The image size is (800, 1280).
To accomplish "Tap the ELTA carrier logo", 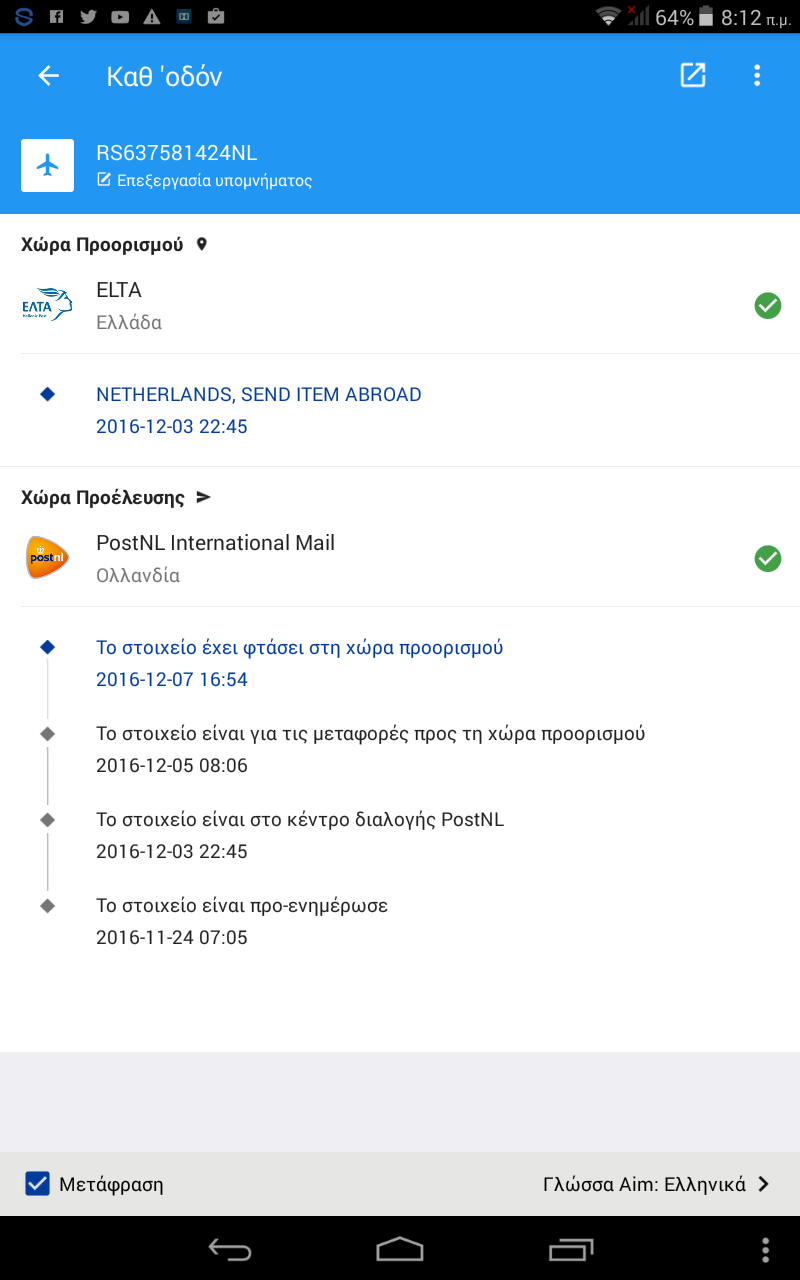I will (x=48, y=305).
